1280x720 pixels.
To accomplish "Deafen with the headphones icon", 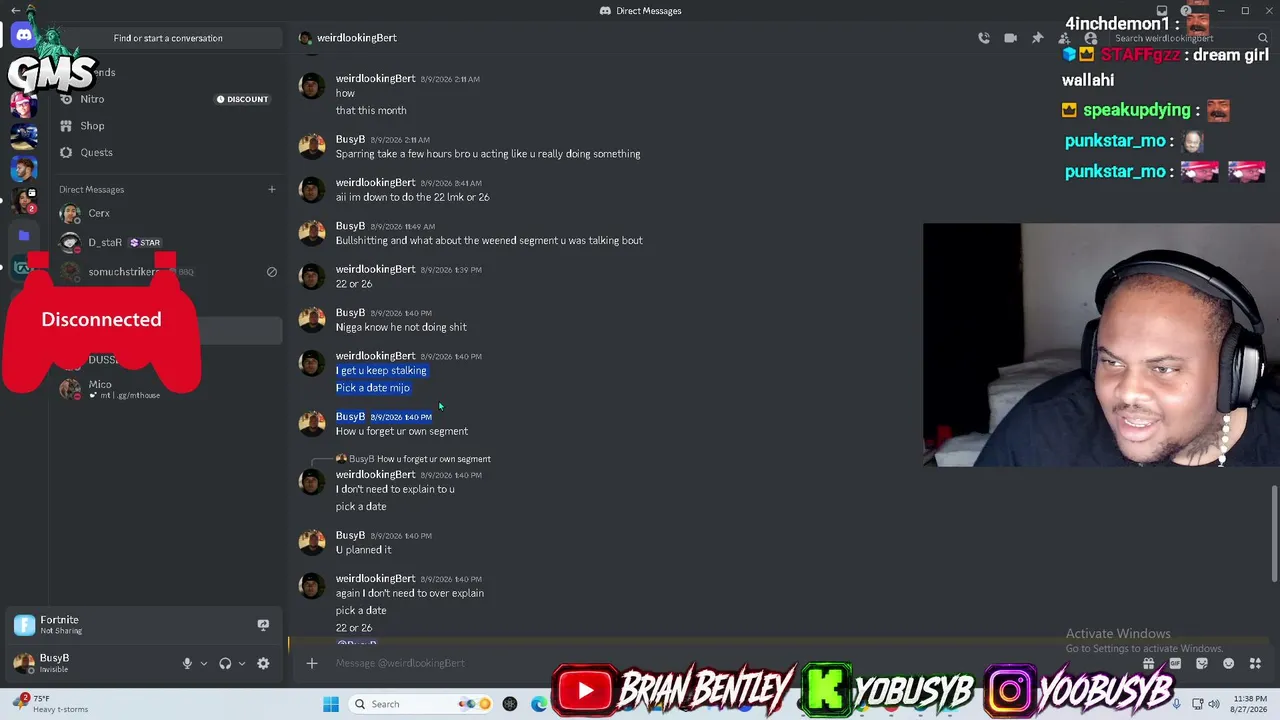I will click(x=225, y=663).
